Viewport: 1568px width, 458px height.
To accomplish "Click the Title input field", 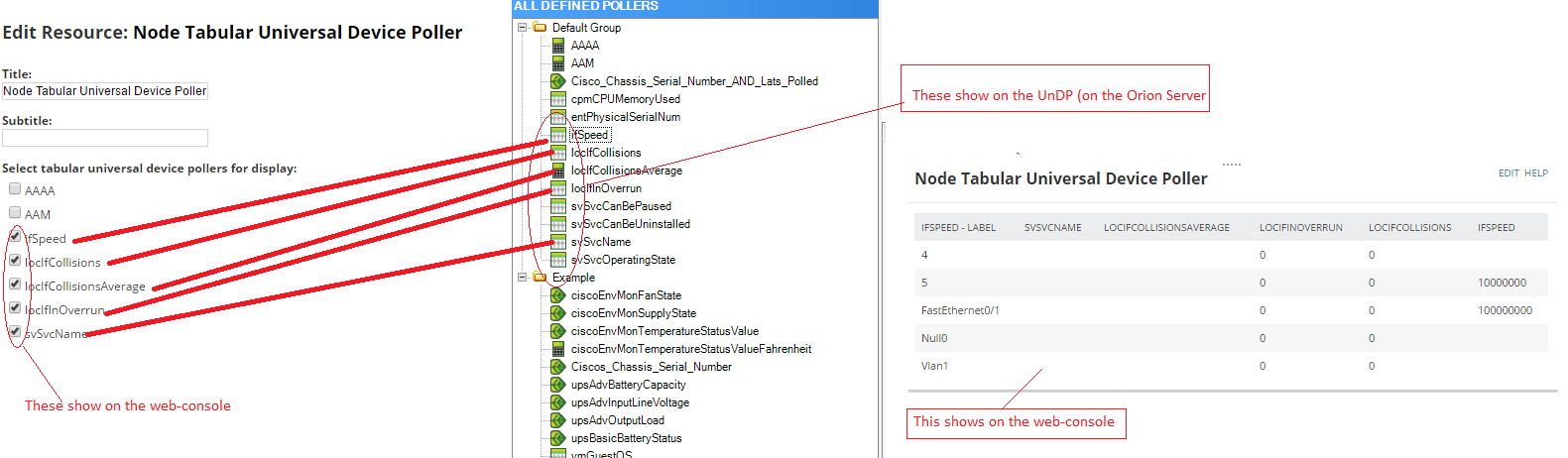I will pyautogui.click(x=105, y=90).
